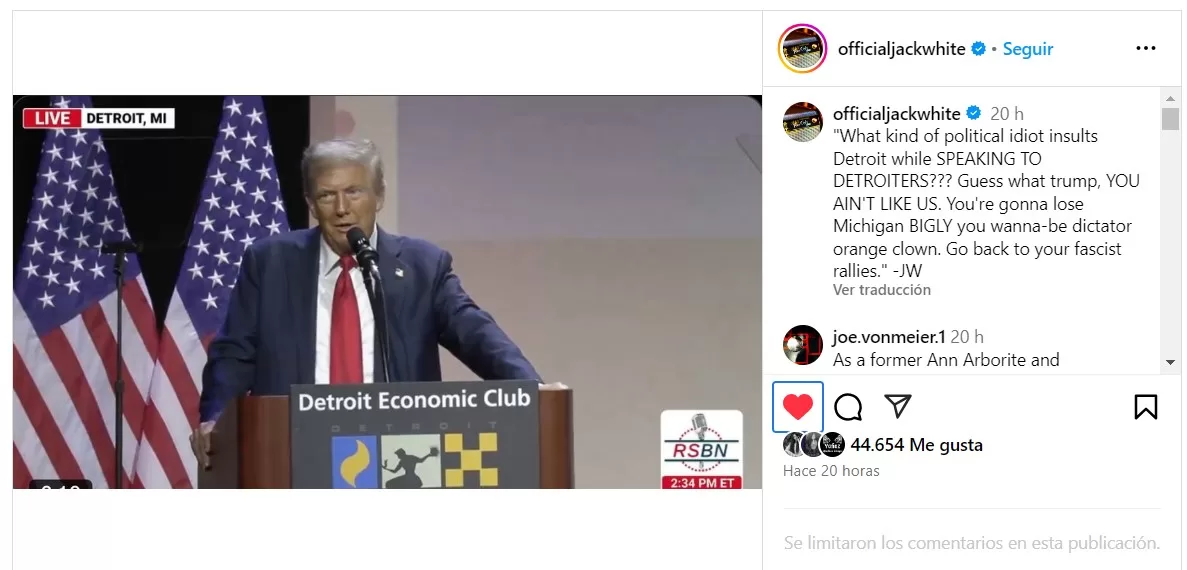Open officialjackwhite username in the caption
Image resolution: width=1187 pixels, height=570 pixels.
click(x=896, y=114)
